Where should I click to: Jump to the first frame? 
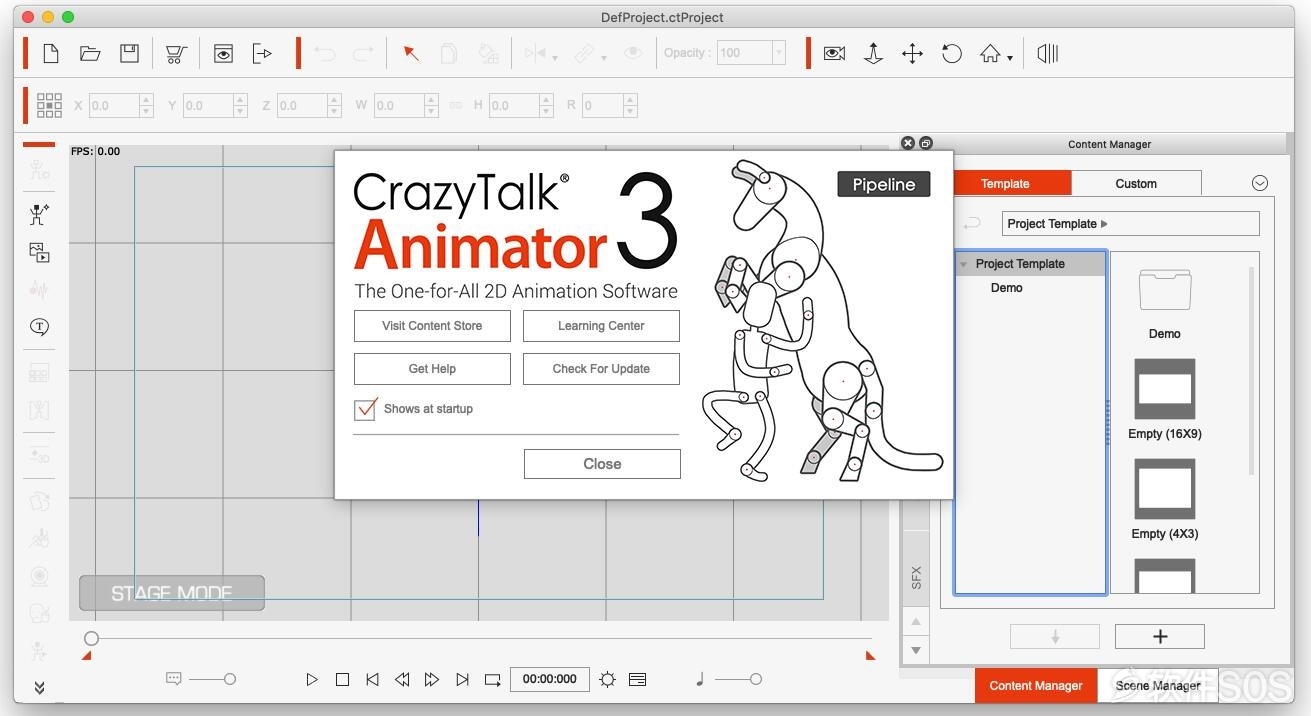(x=372, y=679)
